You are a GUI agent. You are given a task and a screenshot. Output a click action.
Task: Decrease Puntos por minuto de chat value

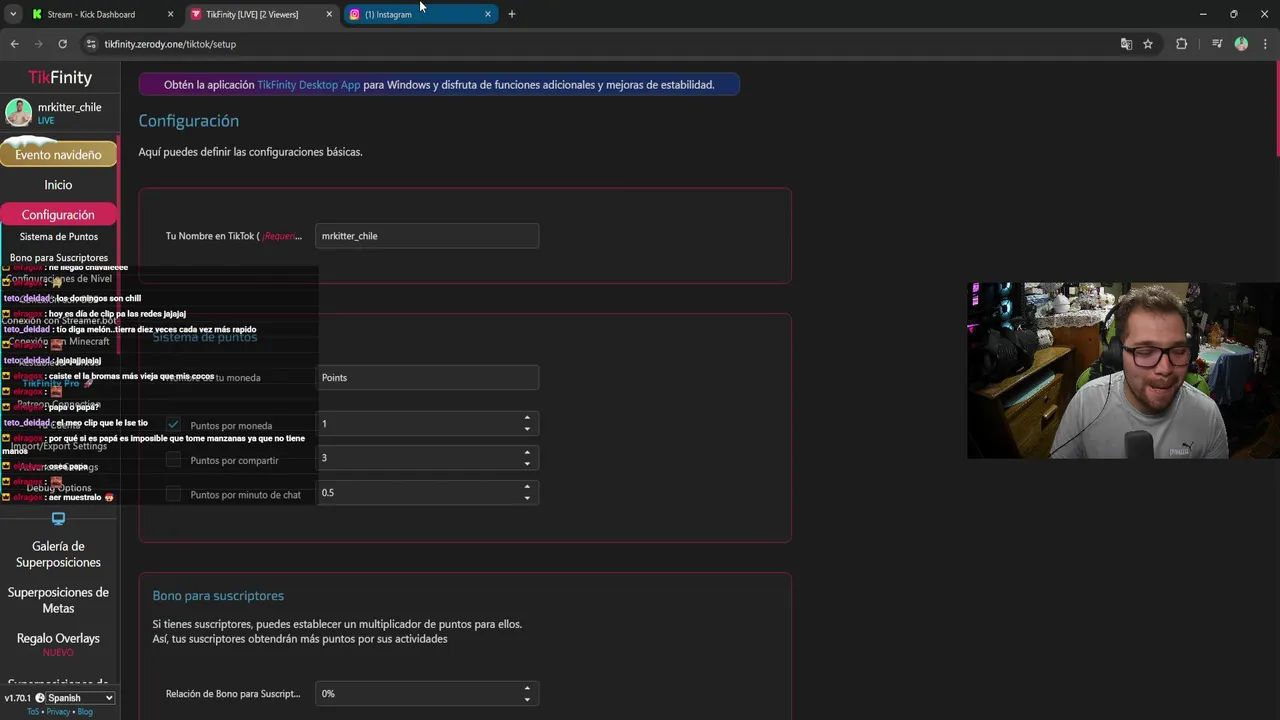tap(527, 499)
